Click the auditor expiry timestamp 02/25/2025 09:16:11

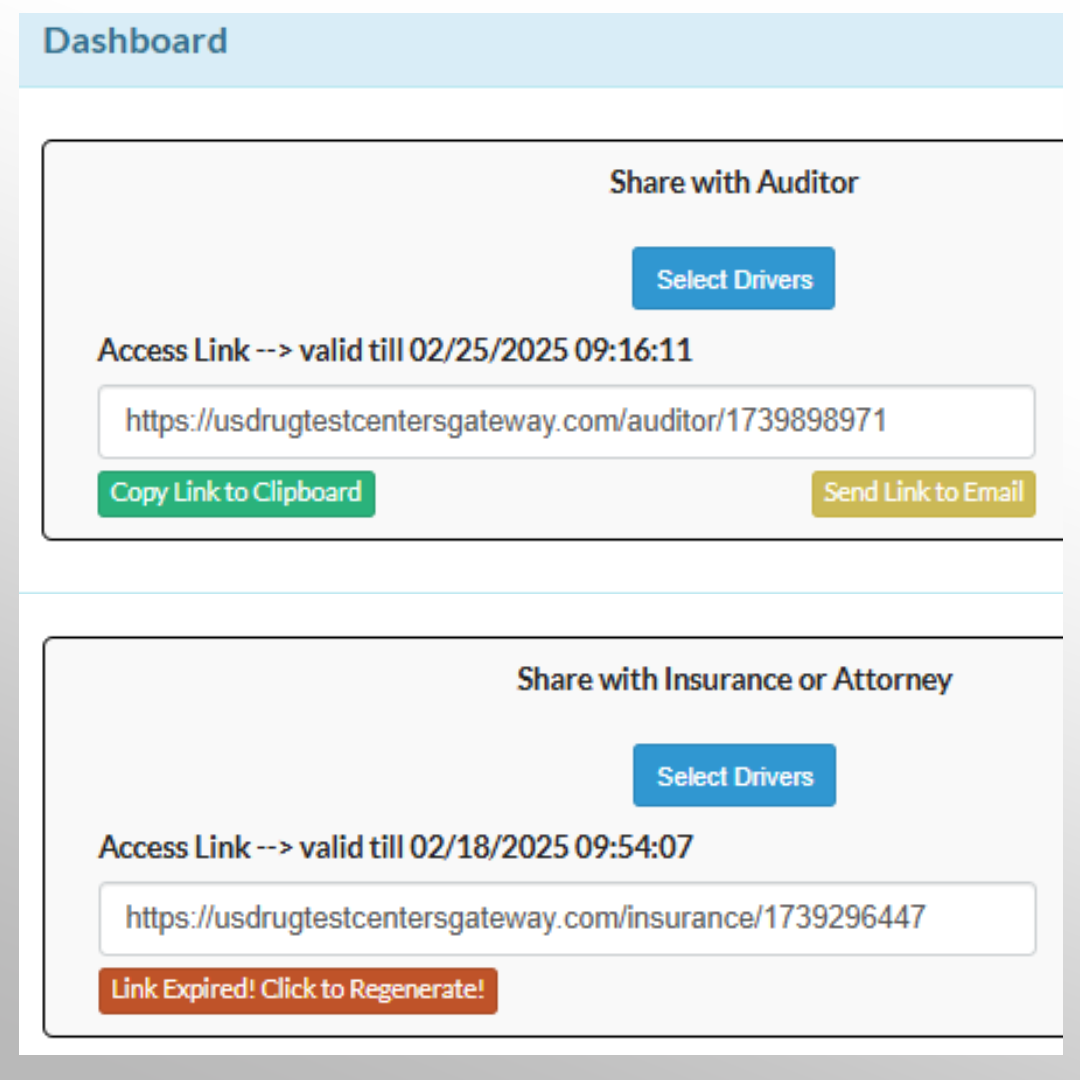point(550,351)
